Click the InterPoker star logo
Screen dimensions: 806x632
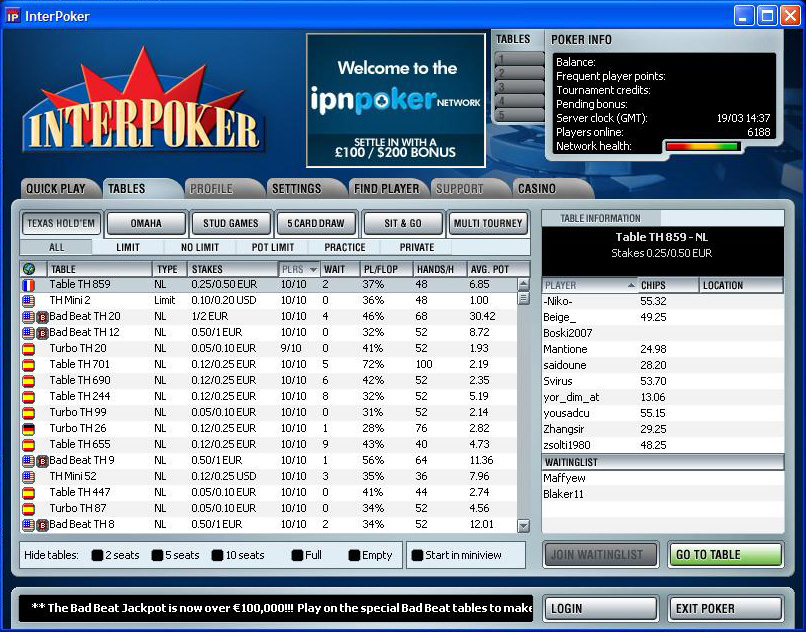tap(143, 100)
